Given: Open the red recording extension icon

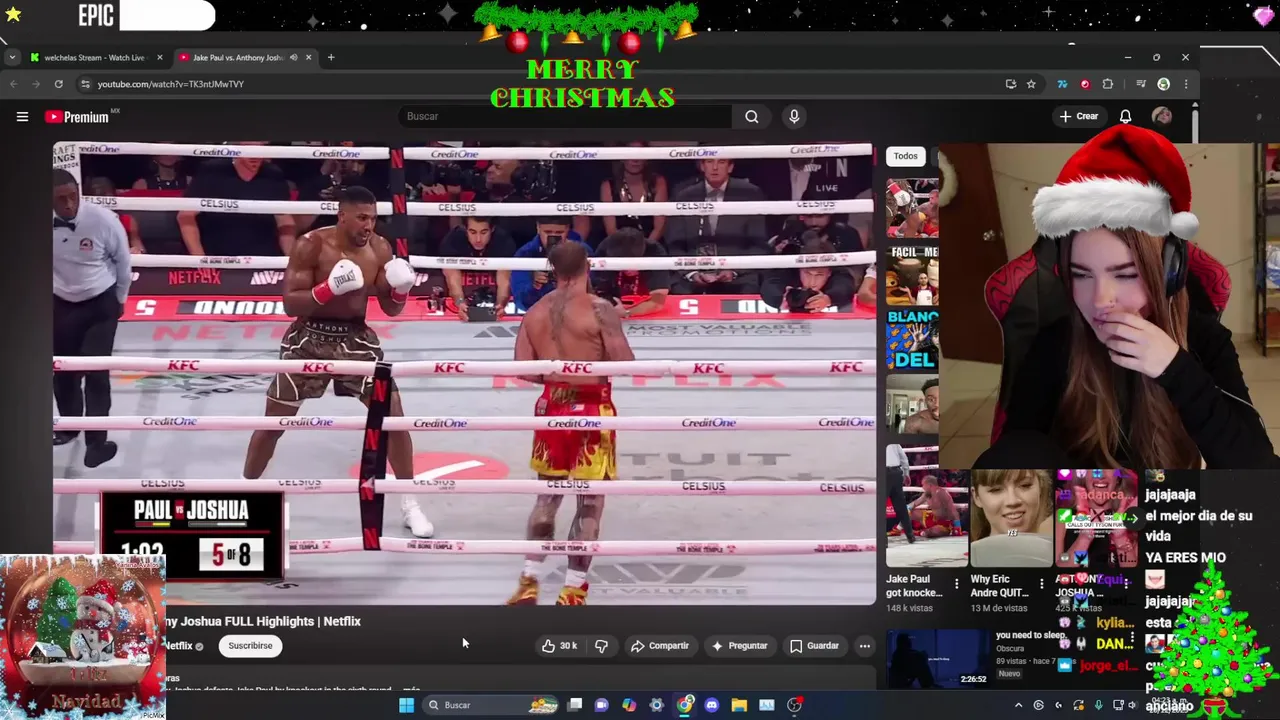Looking at the screenshot, I should coord(1085,84).
